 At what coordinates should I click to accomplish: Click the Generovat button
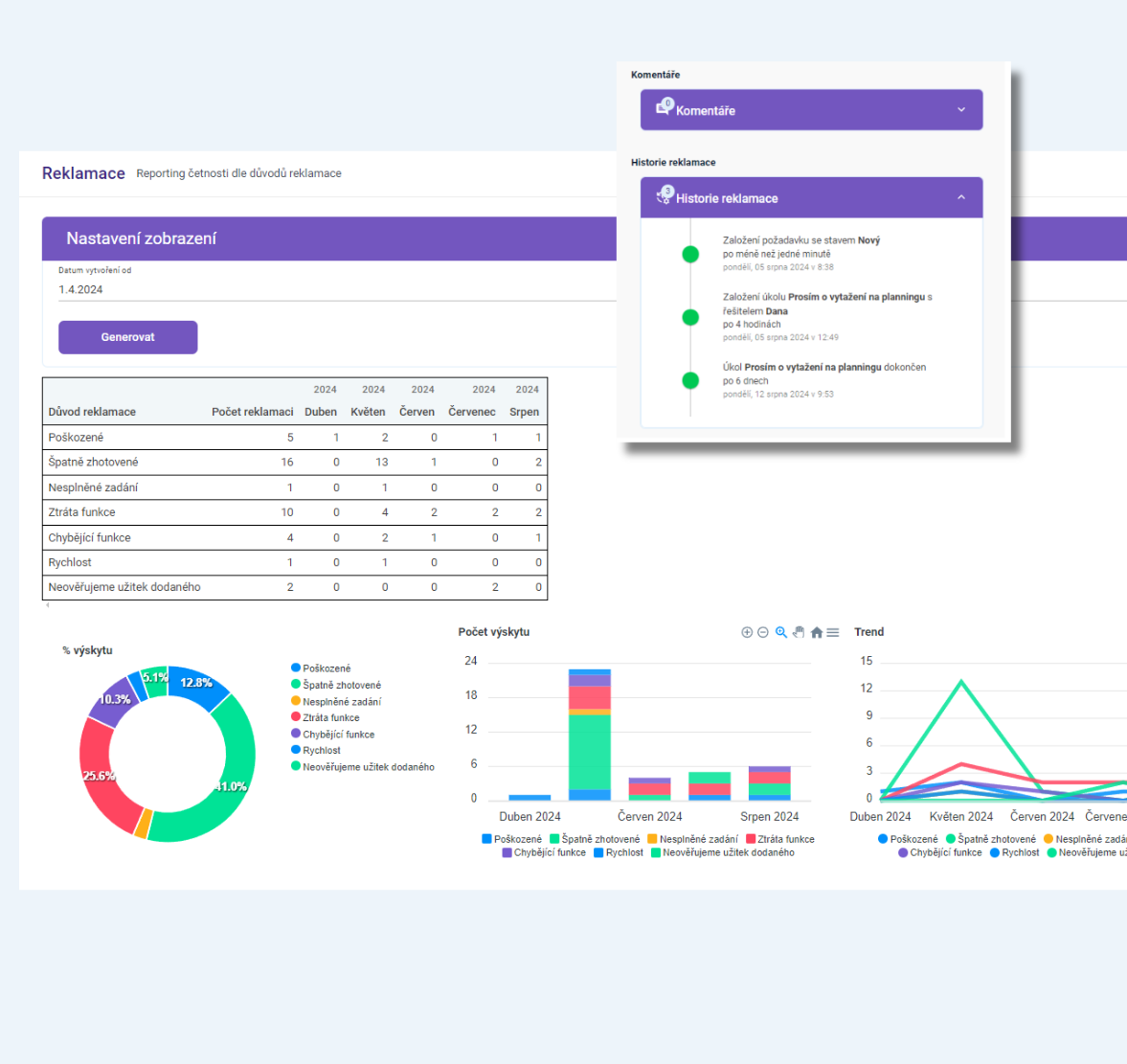pyautogui.click(x=128, y=337)
